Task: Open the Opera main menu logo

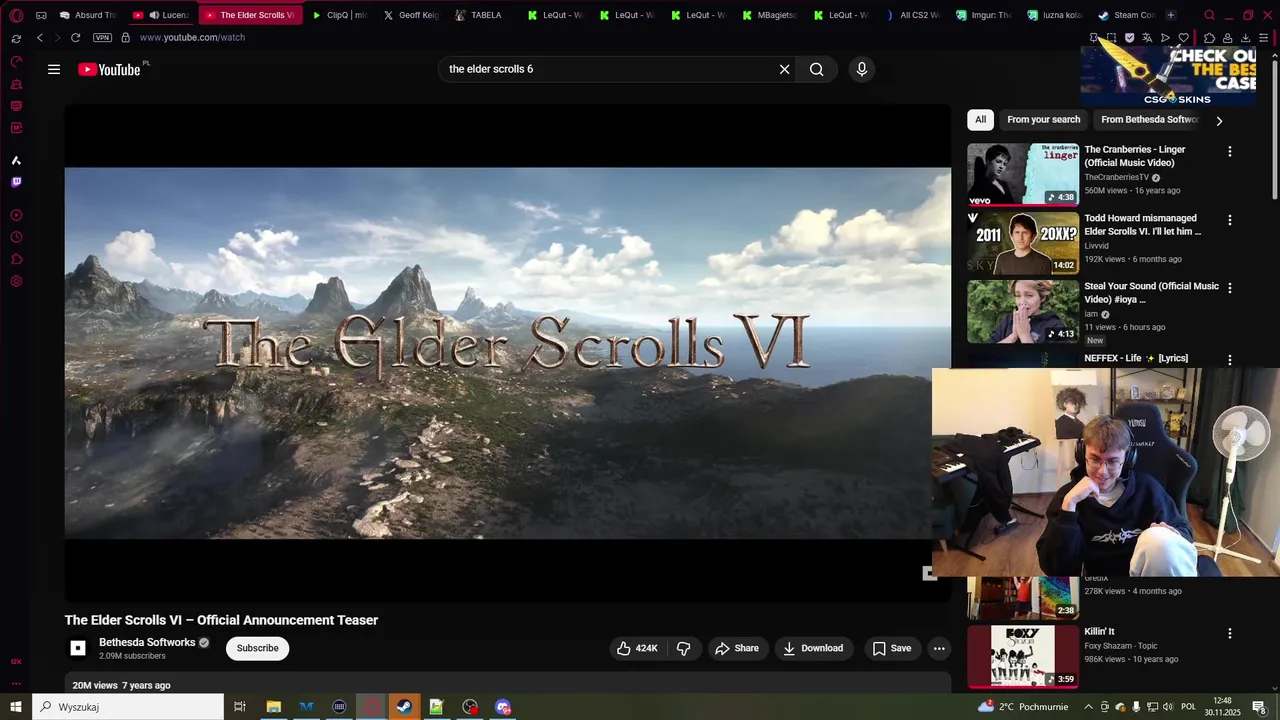Action: (x=16, y=15)
